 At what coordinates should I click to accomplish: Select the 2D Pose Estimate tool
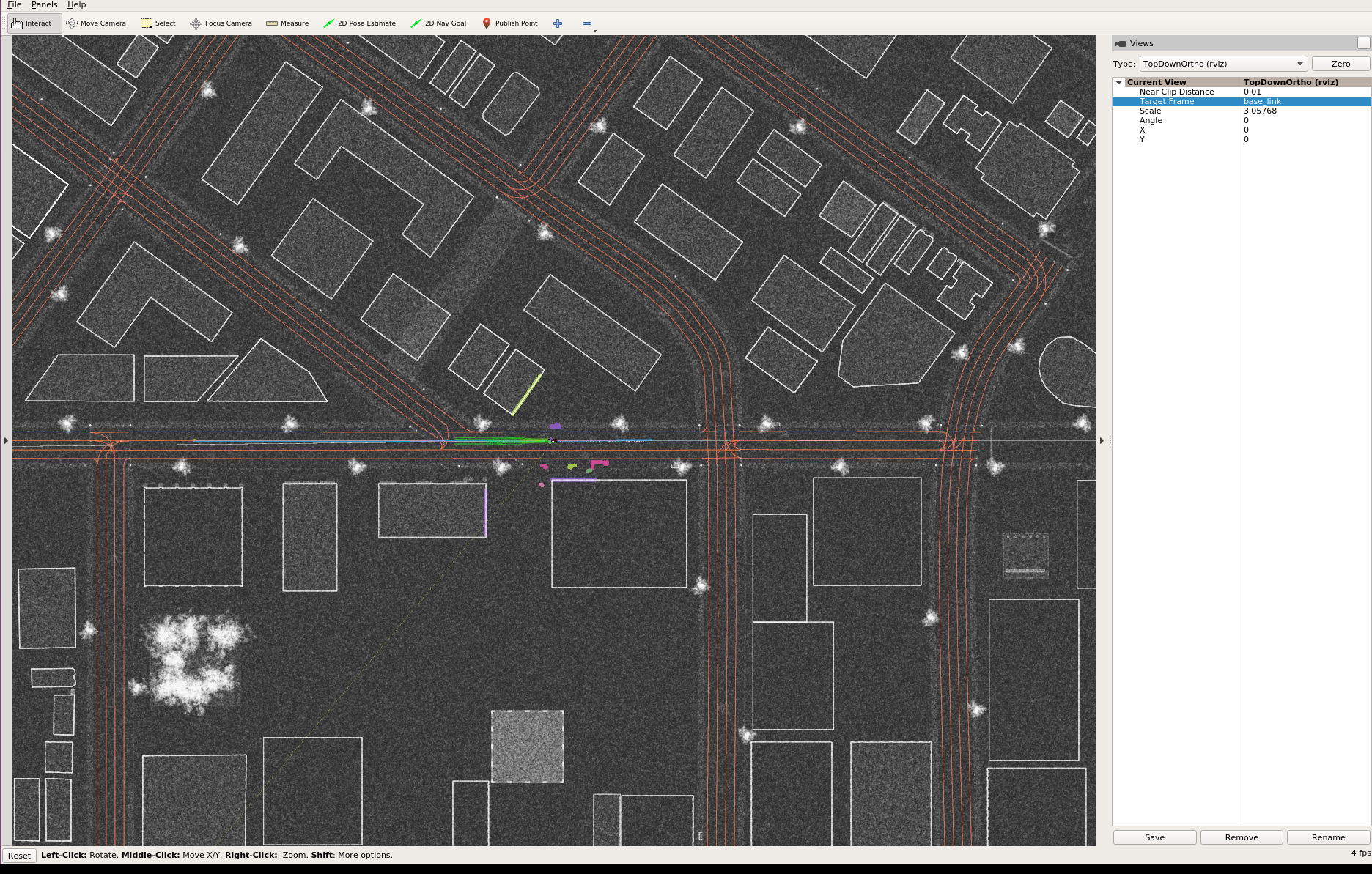tap(360, 23)
